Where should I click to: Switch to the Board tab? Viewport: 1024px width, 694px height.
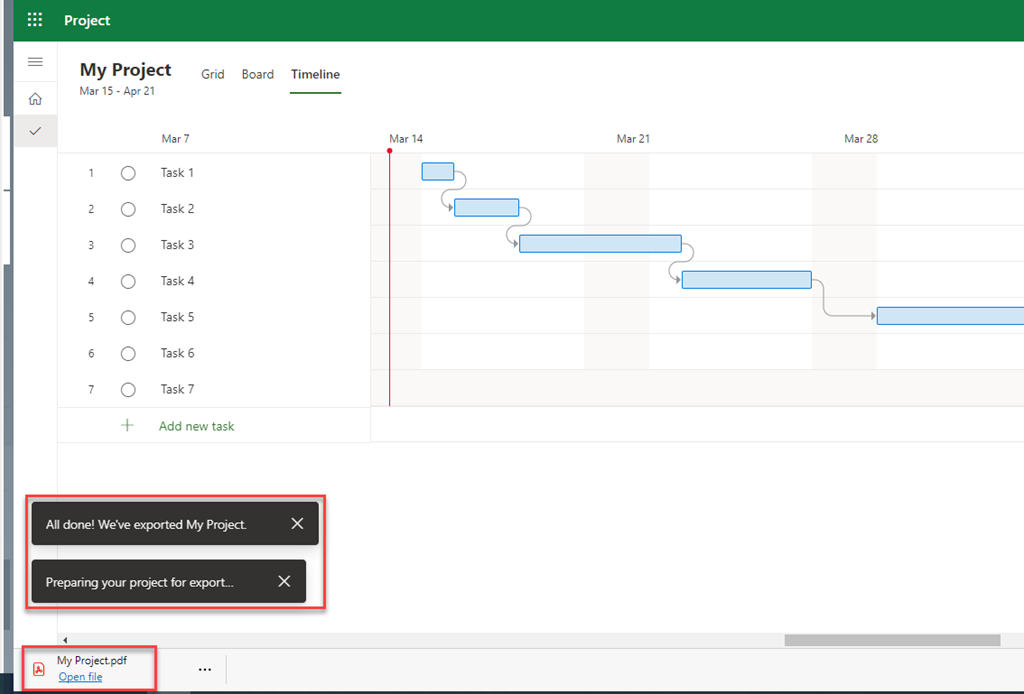pyautogui.click(x=257, y=74)
